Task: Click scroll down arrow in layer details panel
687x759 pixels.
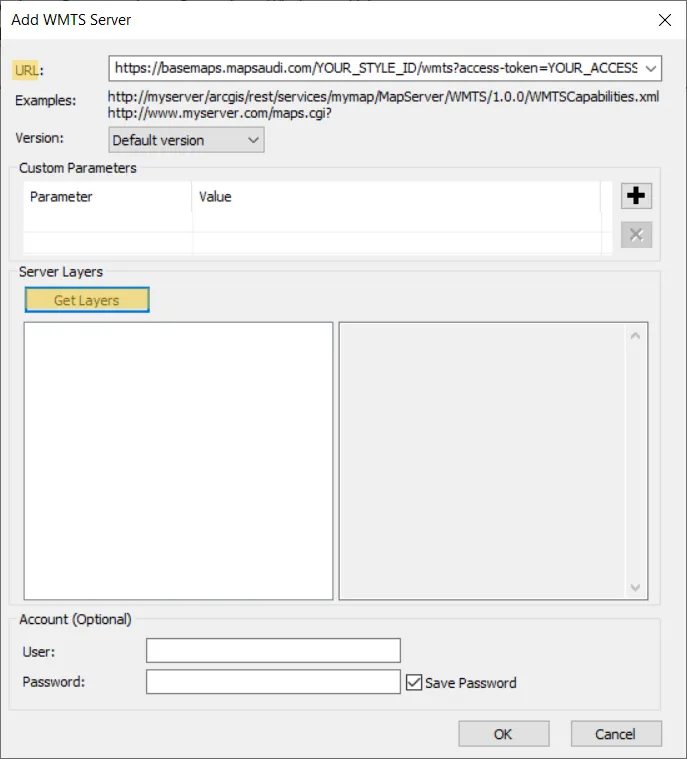Action: (635, 587)
